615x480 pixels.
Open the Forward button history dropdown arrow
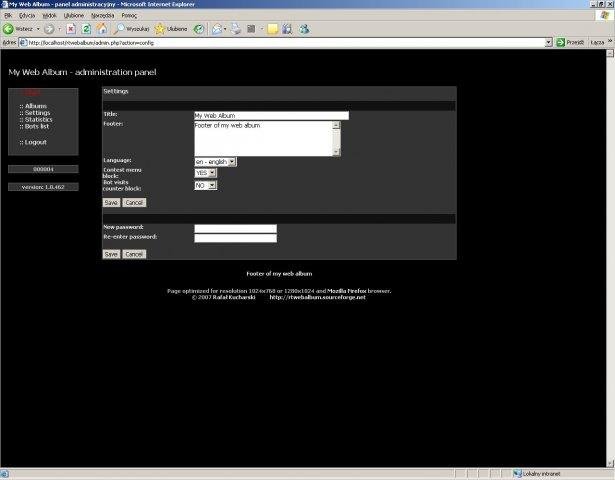pyautogui.click(x=60, y=29)
